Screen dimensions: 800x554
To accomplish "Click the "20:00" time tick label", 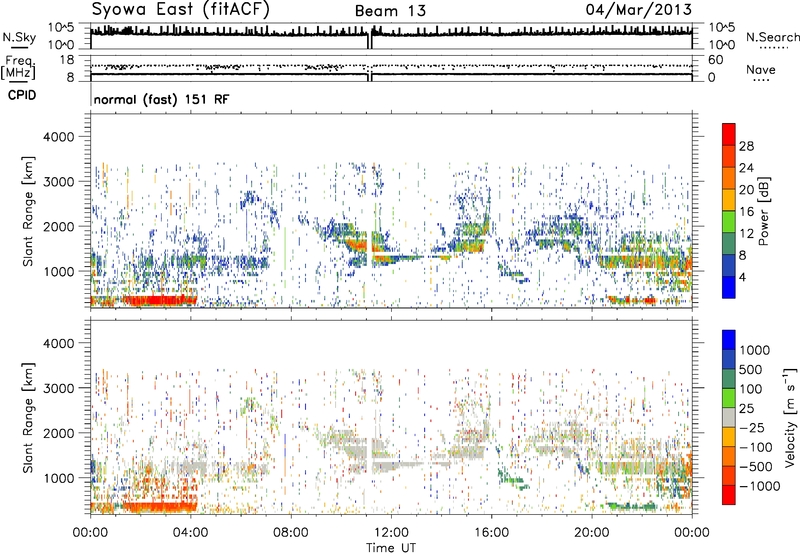I will pyautogui.click(x=591, y=533).
